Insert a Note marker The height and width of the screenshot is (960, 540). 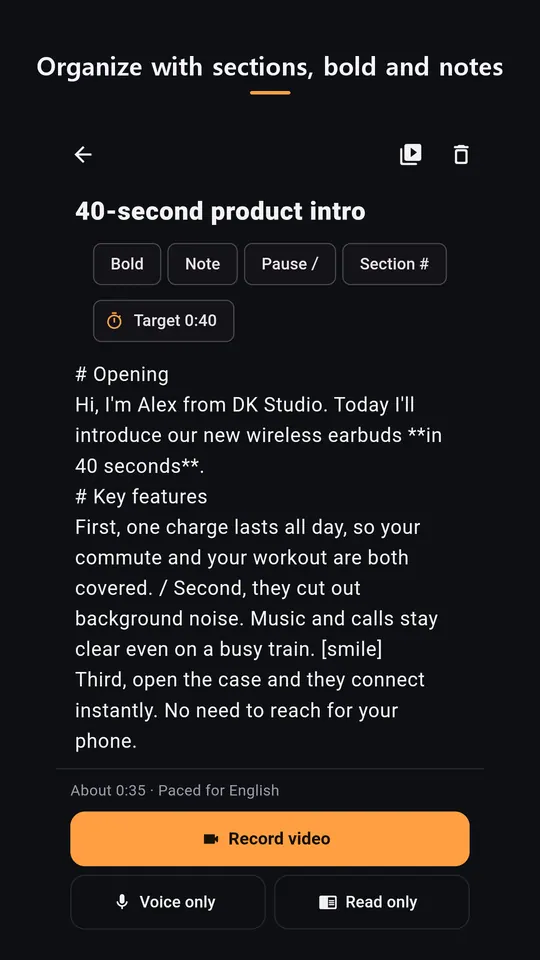(x=203, y=264)
